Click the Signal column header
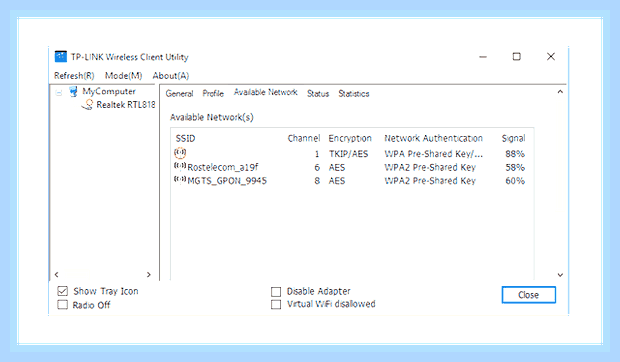Screen dimensions: 620x362 (514, 138)
